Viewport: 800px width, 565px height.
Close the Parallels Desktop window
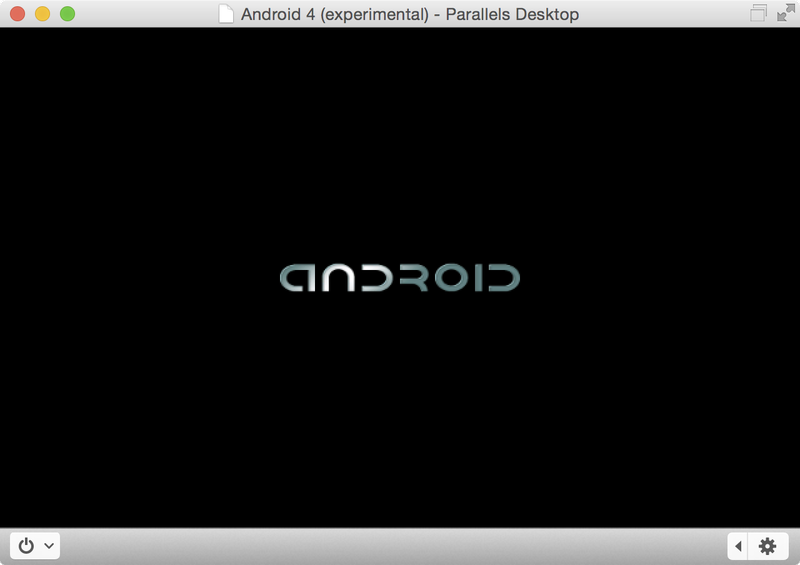coord(17,14)
